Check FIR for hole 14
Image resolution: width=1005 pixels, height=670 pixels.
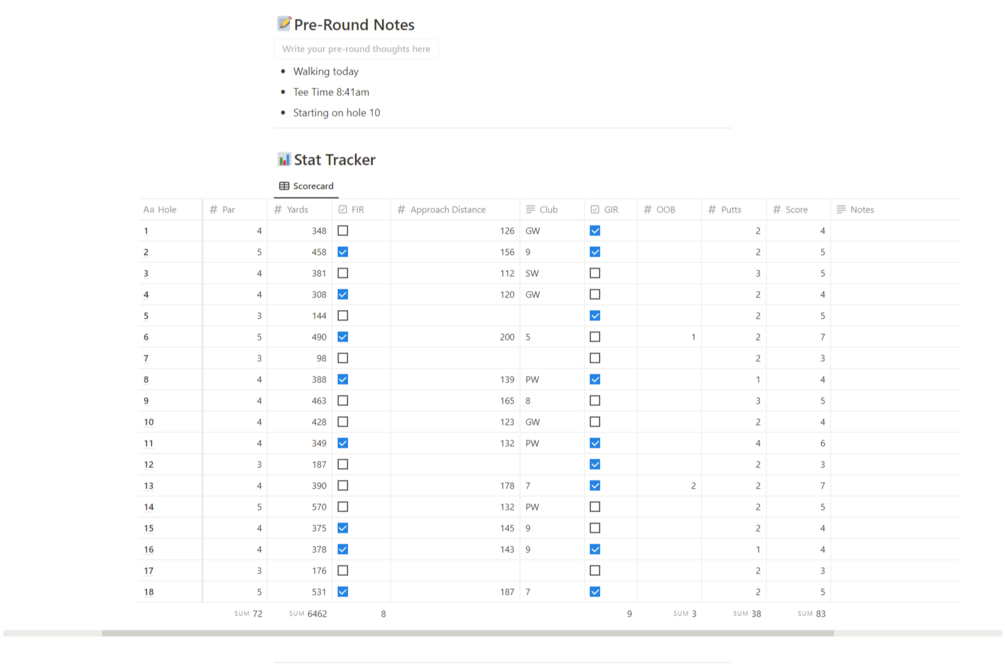point(343,507)
